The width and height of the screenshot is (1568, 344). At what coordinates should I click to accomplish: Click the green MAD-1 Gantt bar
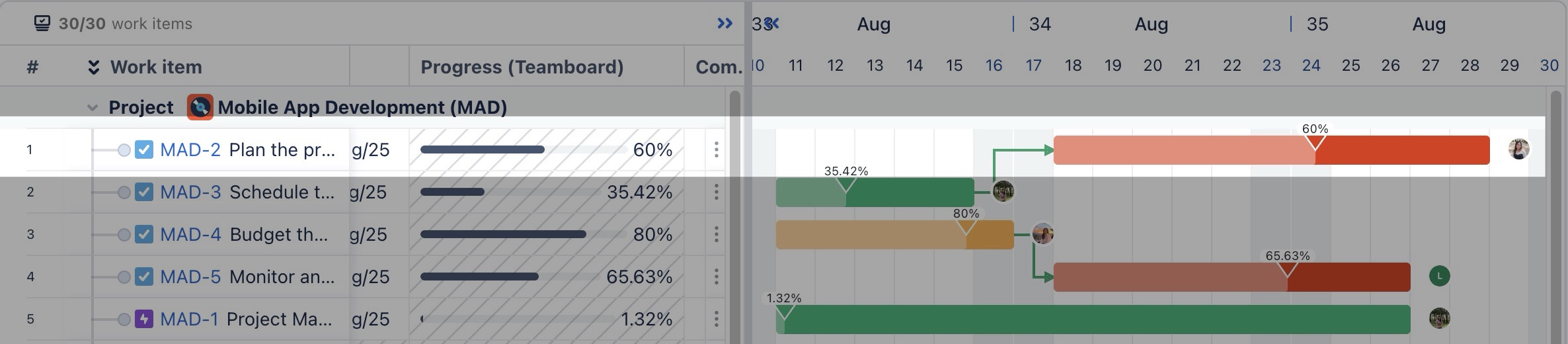tap(1092, 320)
